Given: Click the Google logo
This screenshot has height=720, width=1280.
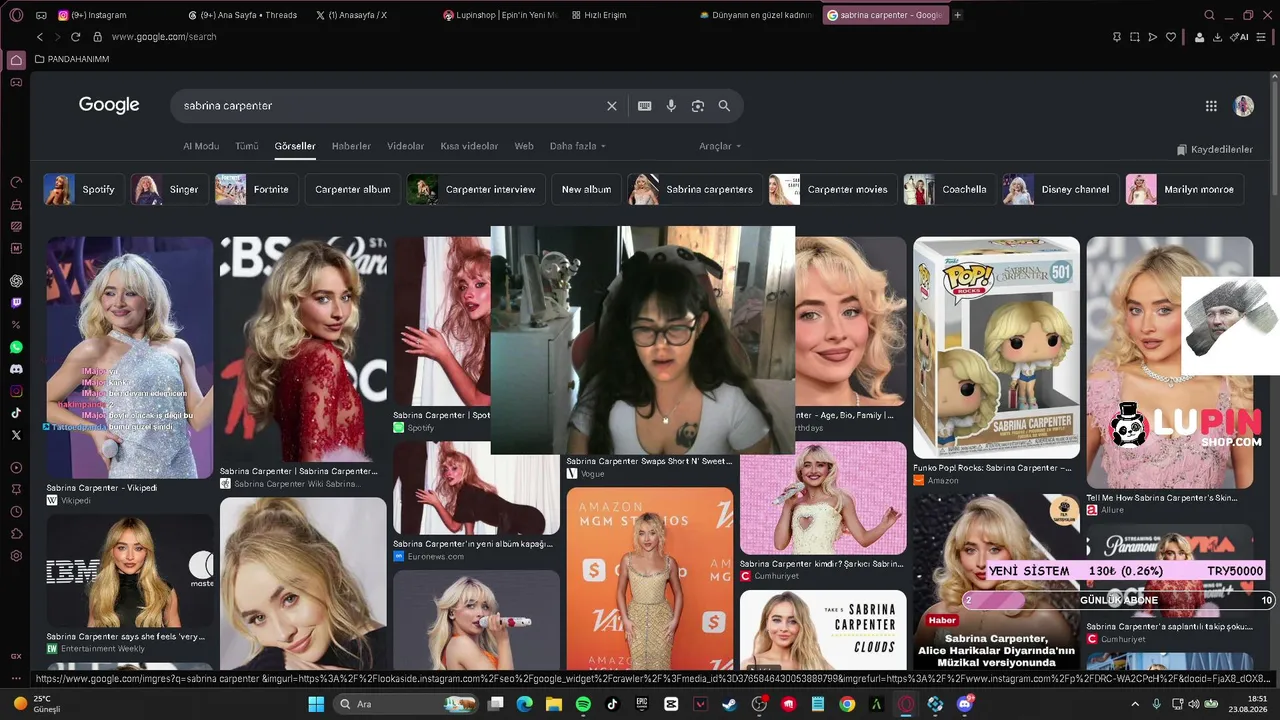Looking at the screenshot, I should click(x=109, y=105).
